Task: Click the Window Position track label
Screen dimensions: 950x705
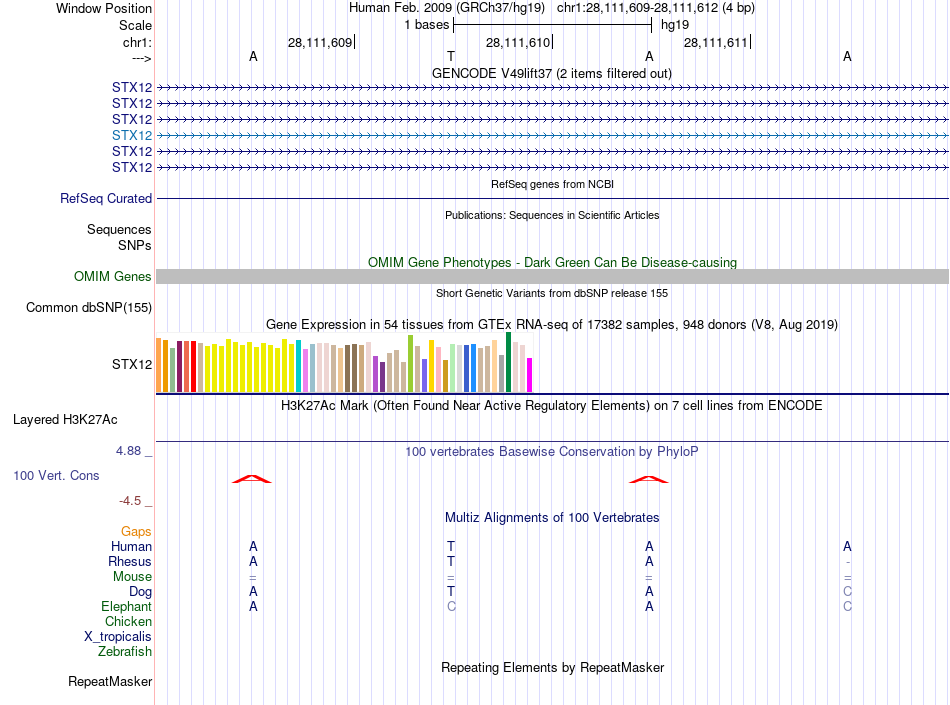Action: point(104,8)
